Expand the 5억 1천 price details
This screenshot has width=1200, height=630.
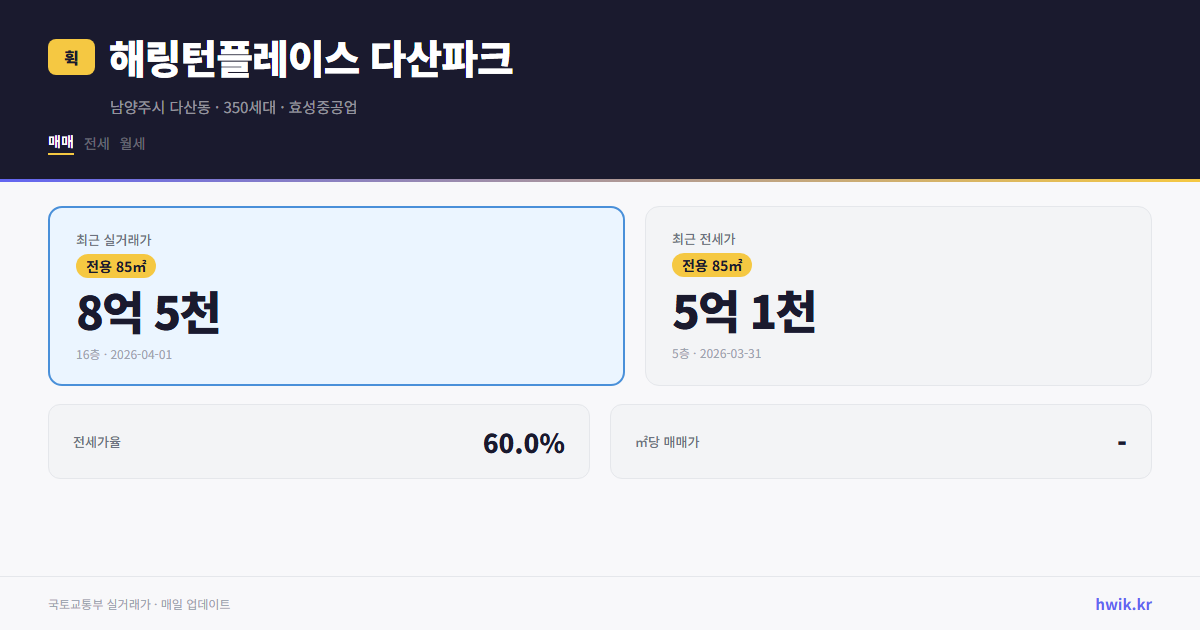[745, 313]
